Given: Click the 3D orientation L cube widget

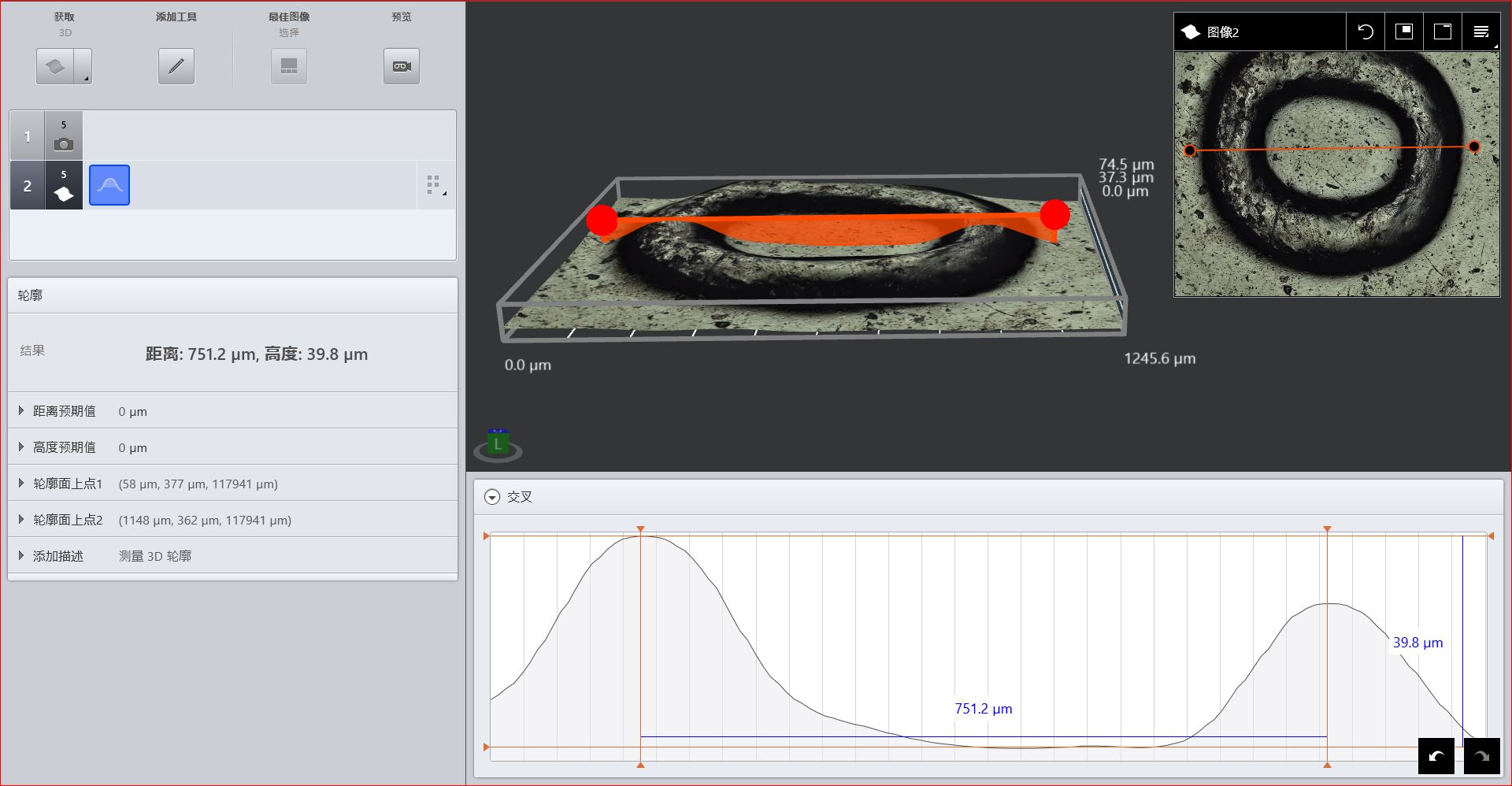Looking at the screenshot, I should pos(497,445).
